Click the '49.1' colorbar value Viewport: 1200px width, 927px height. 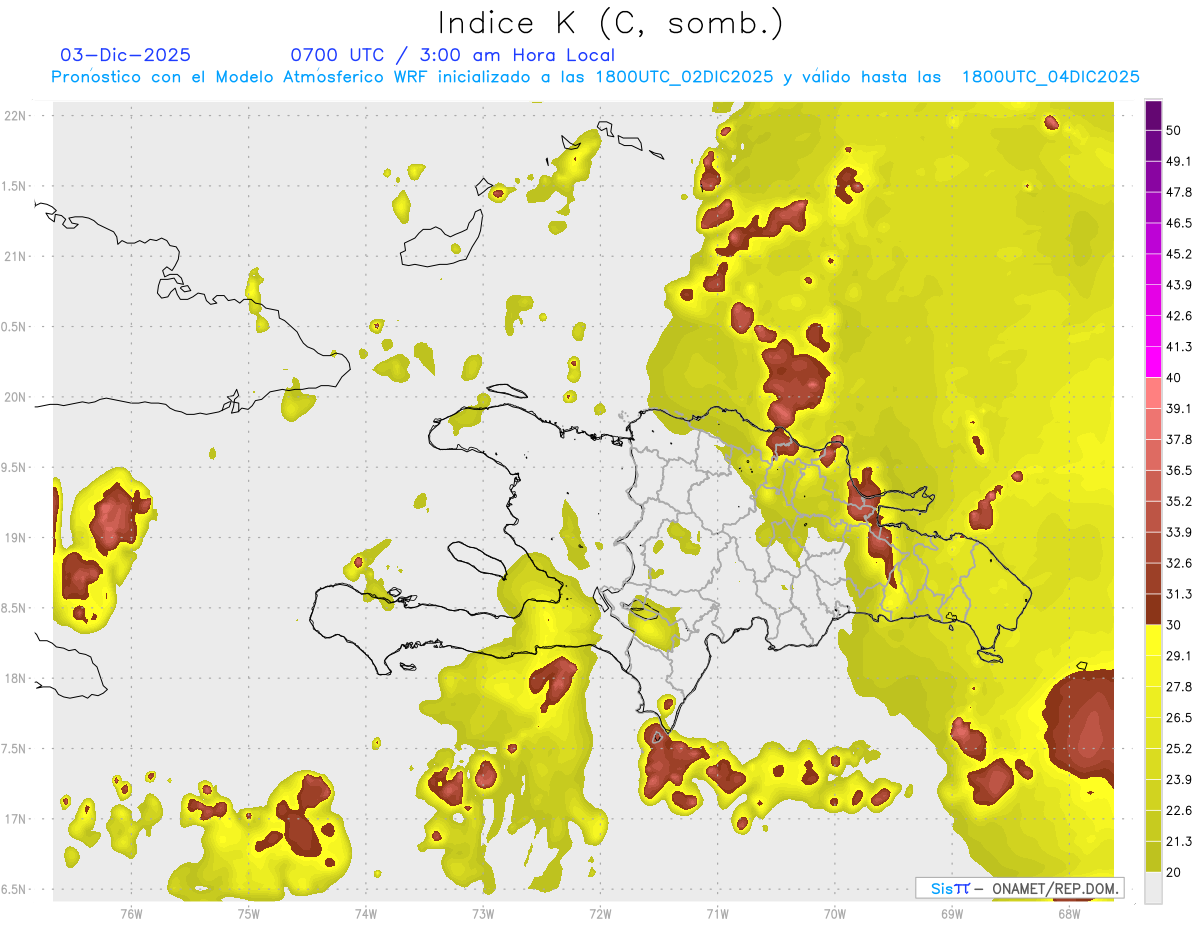[1180, 161]
